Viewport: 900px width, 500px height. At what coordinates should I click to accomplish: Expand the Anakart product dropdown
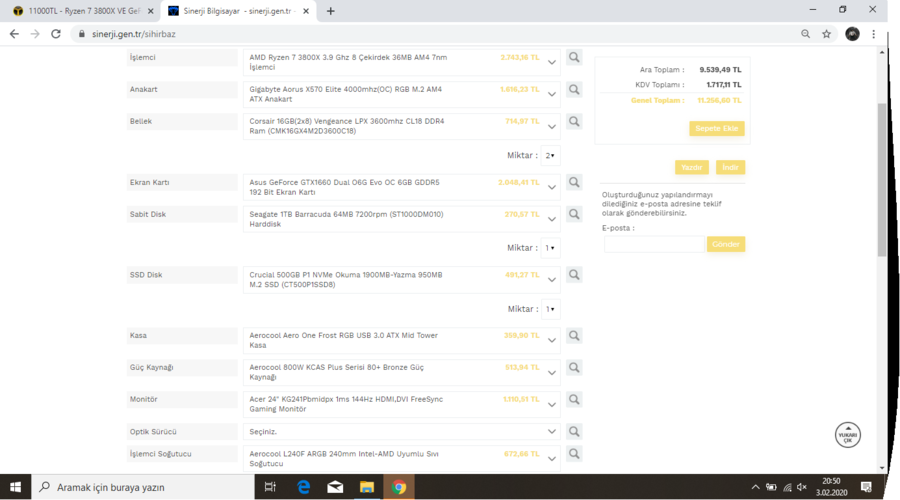[552, 94]
